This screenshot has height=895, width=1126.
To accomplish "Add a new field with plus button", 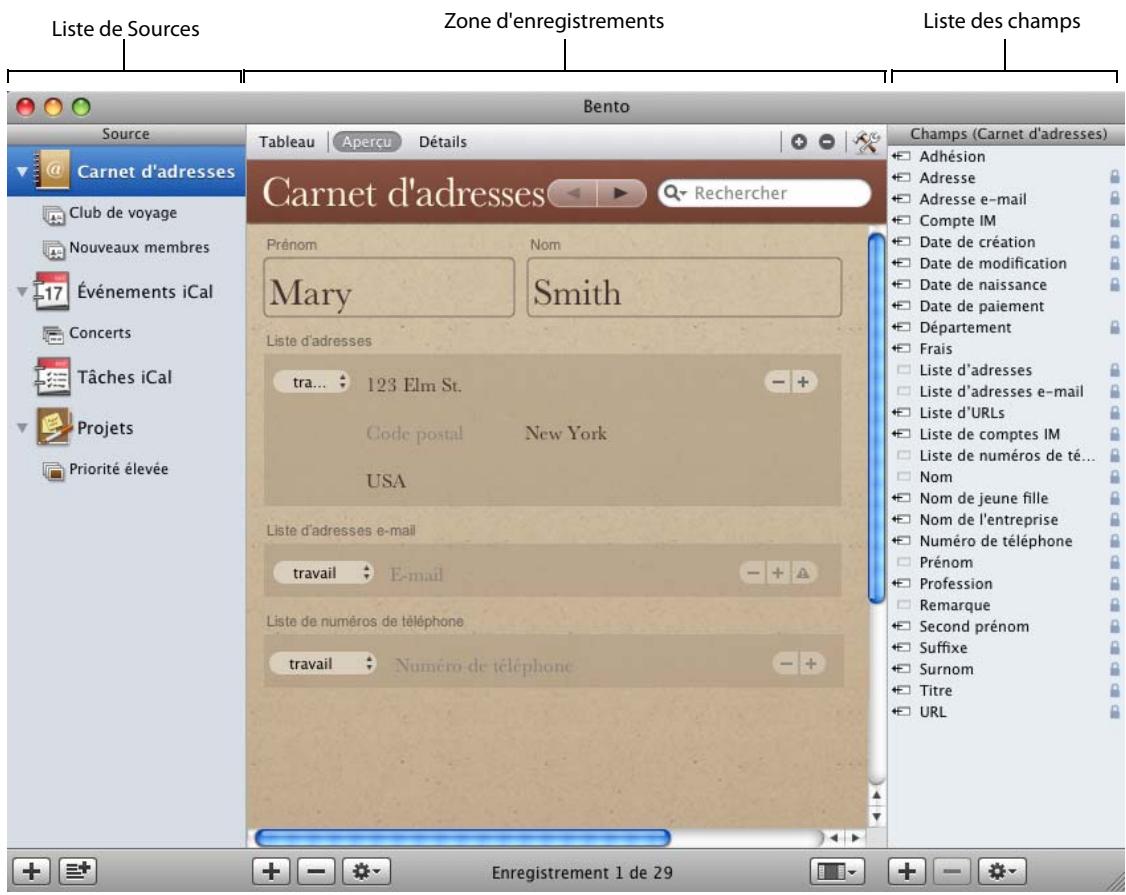I will coord(906,871).
